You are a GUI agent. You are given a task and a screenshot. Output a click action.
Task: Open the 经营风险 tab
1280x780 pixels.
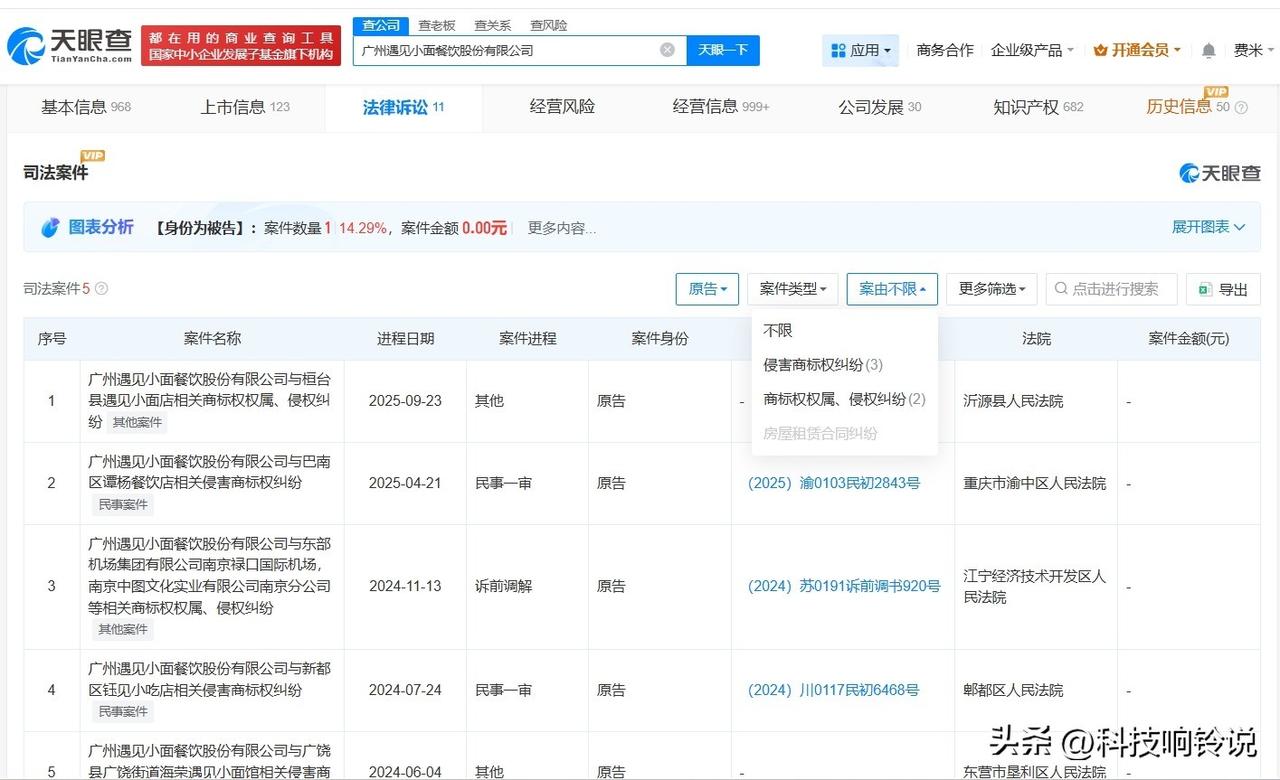click(x=562, y=107)
